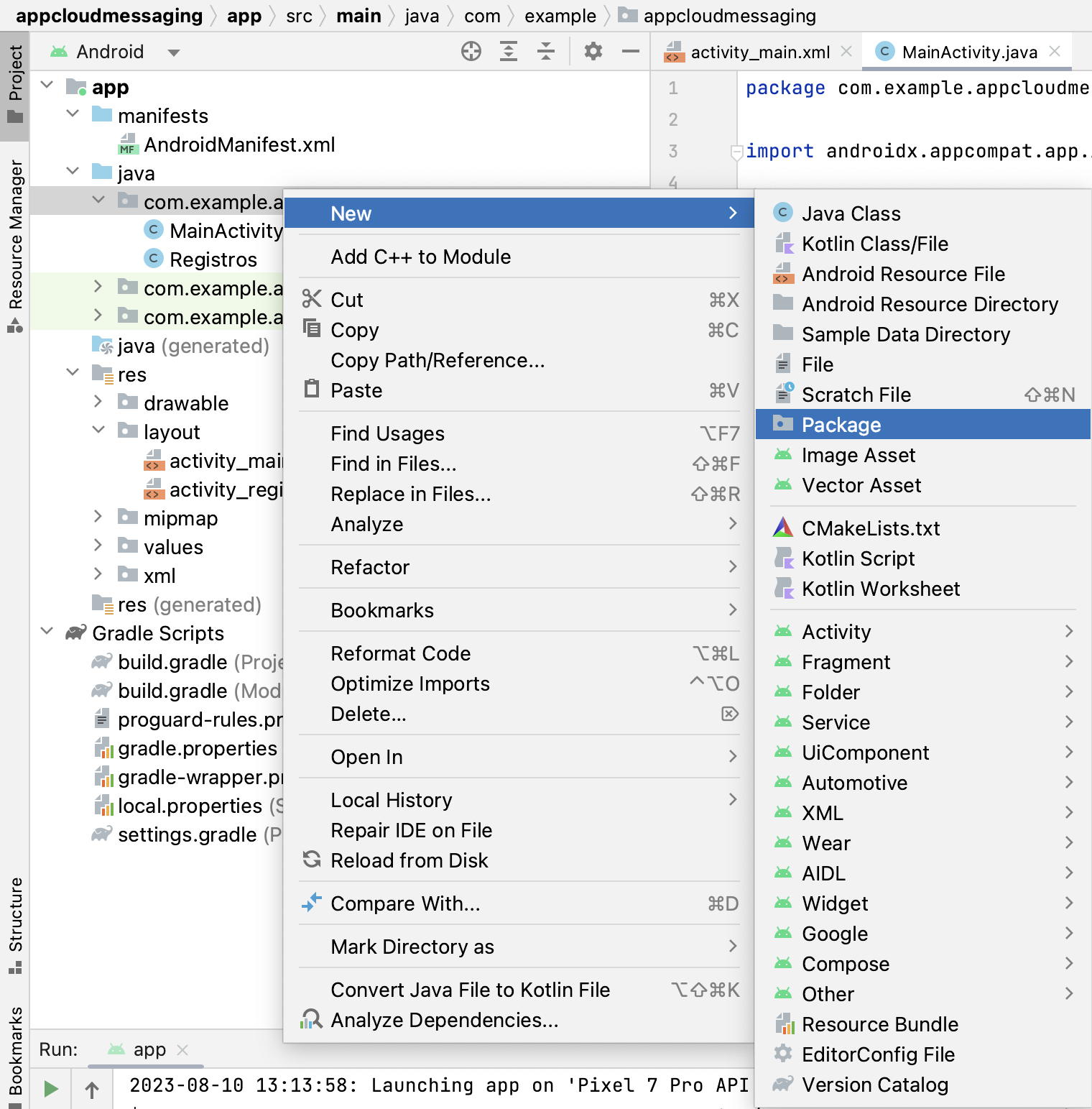Open the Bookmarks sidebar button
Screen dimensions: 1092x1109
(x=15, y=1057)
